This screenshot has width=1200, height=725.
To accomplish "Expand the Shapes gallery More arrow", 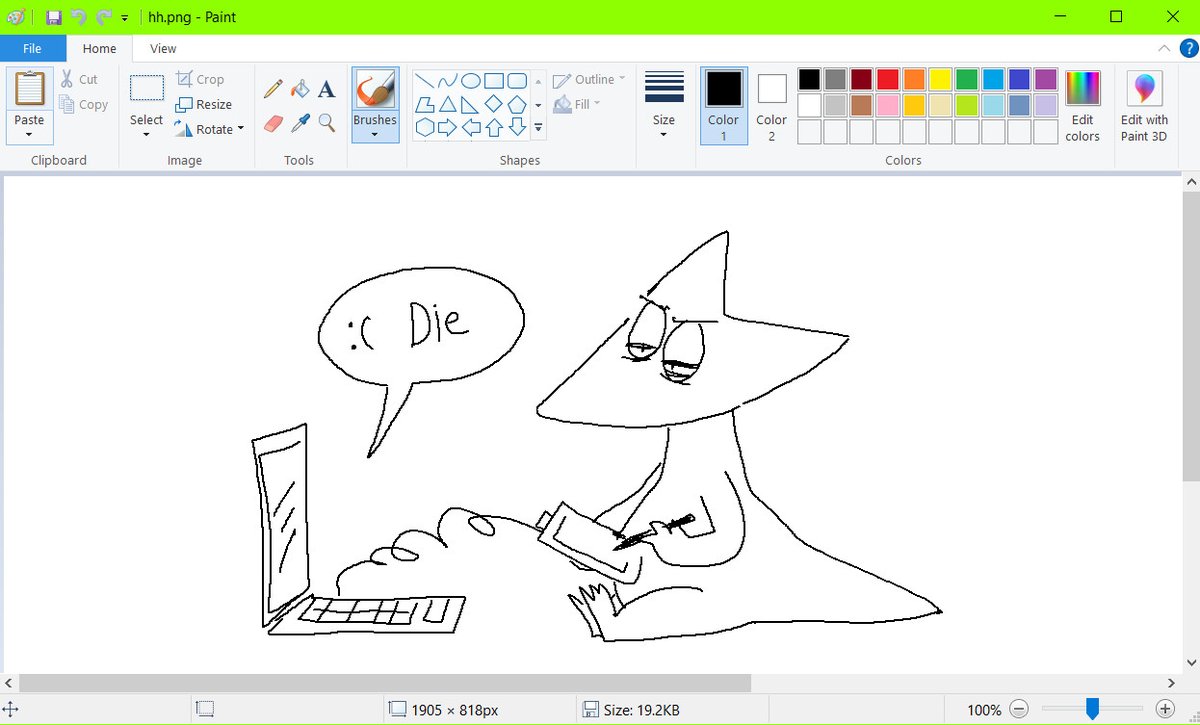I will tap(538, 128).
